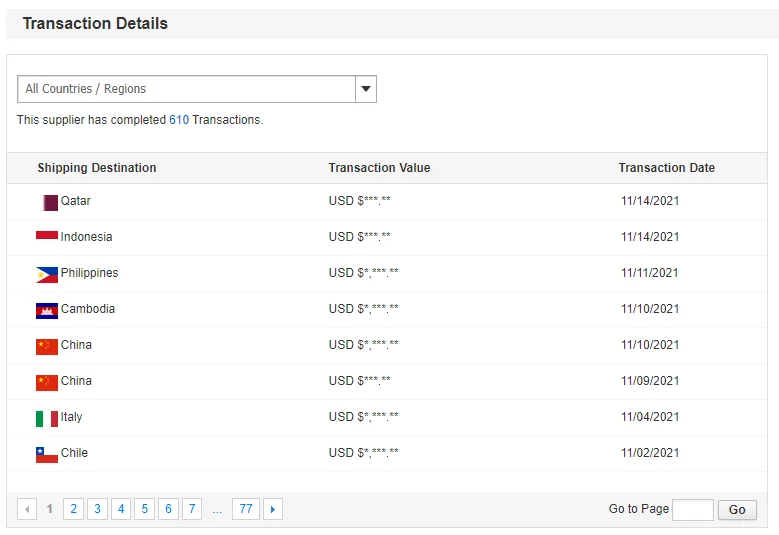
Task: Open the 610 transactions link
Action: 179,120
